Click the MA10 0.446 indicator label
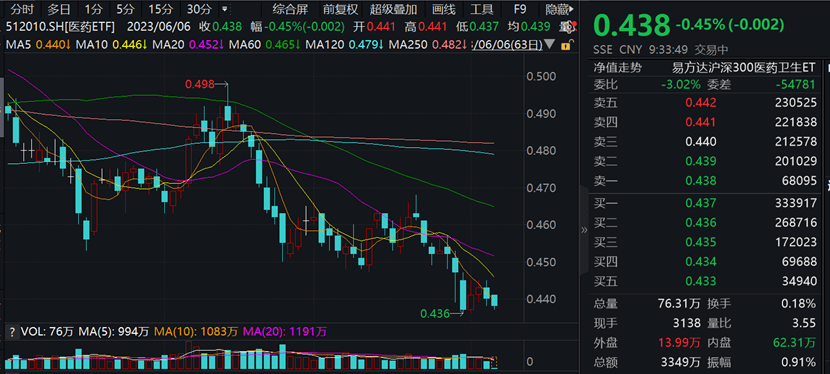The height and width of the screenshot is (374, 830). (111, 45)
